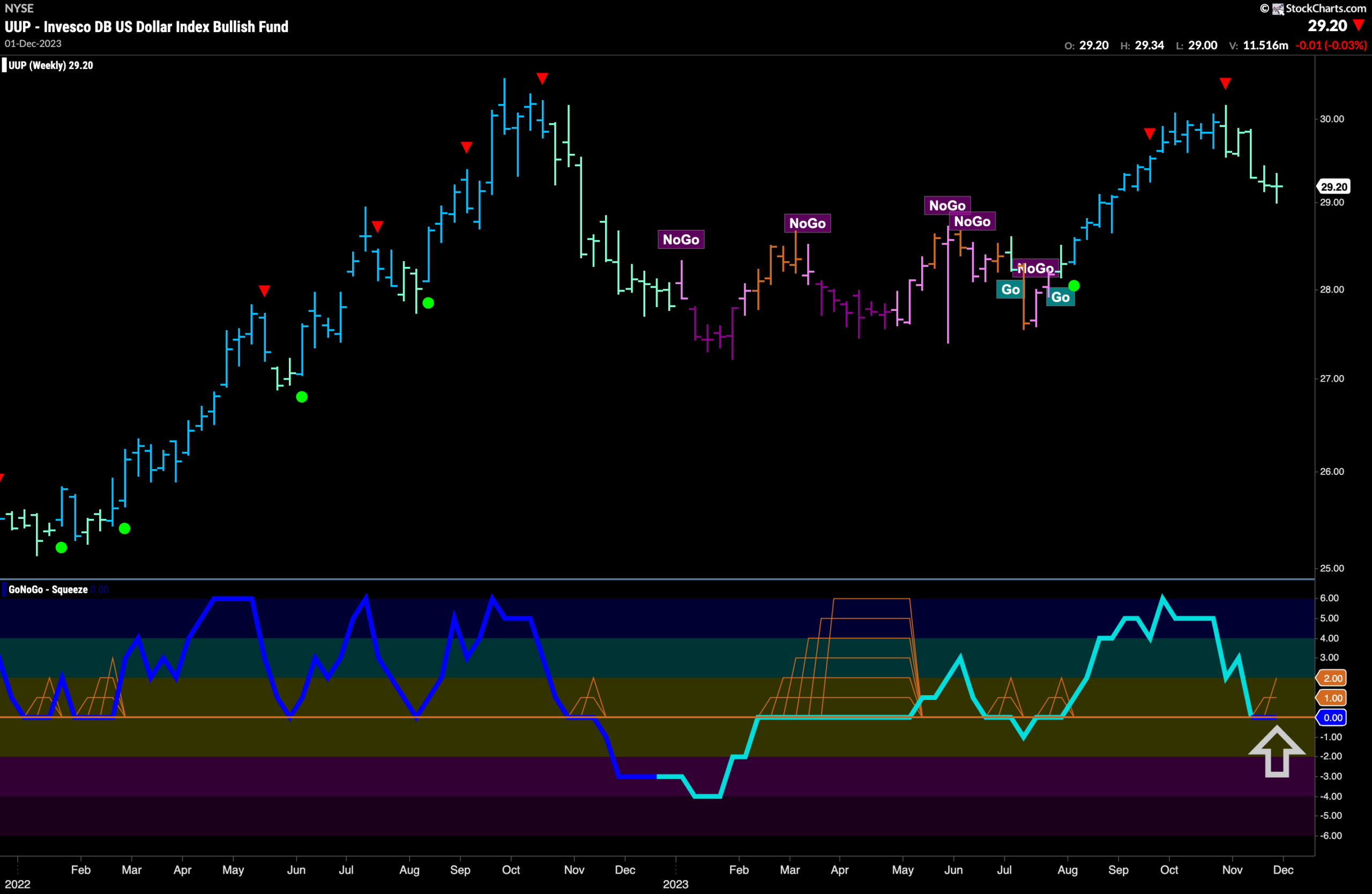The height and width of the screenshot is (894, 1372).
Task: Click the orange 1.00 squeeze value tag
Action: [x=1332, y=698]
